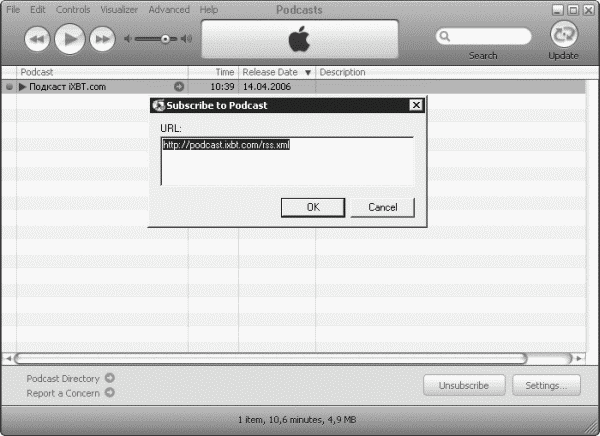Open podcast Settings button
Image resolution: width=600 pixels, height=436 pixels.
pos(546,385)
